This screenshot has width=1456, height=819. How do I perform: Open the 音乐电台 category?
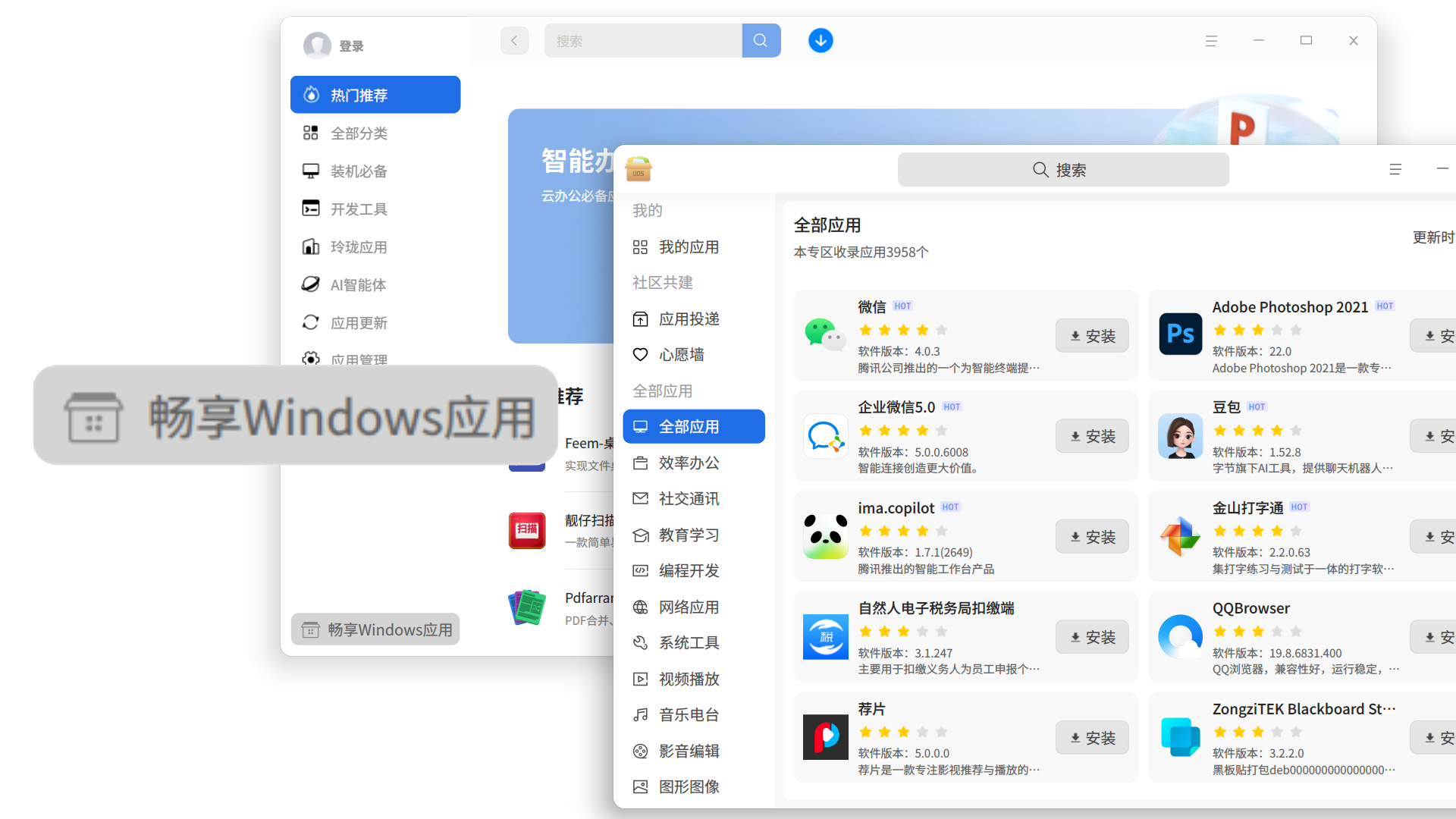click(687, 714)
